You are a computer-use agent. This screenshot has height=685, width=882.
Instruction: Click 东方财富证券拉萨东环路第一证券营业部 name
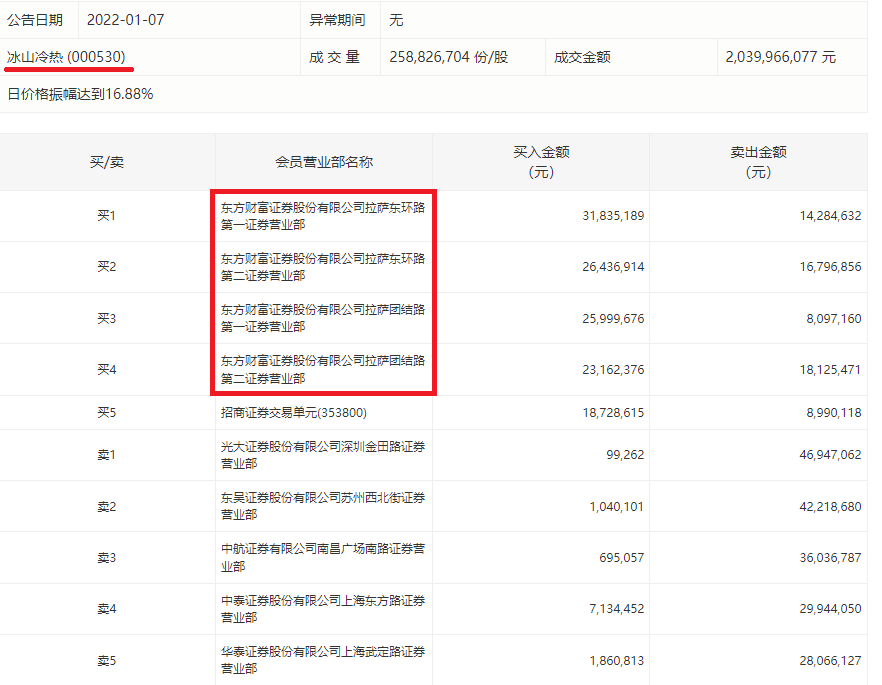pyautogui.click(x=323, y=216)
